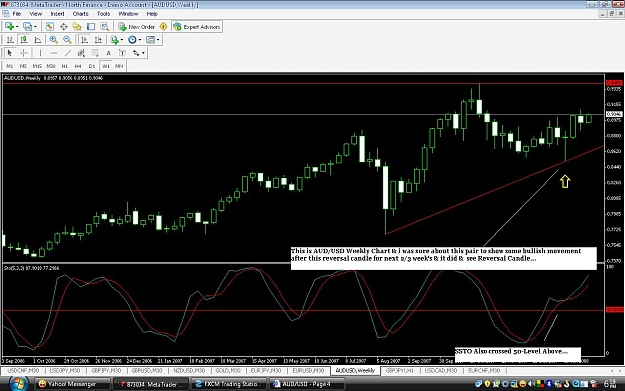Open the Arrows tool dropdown arrow
The height and width of the screenshot is (391, 625).
tap(143, 53)
